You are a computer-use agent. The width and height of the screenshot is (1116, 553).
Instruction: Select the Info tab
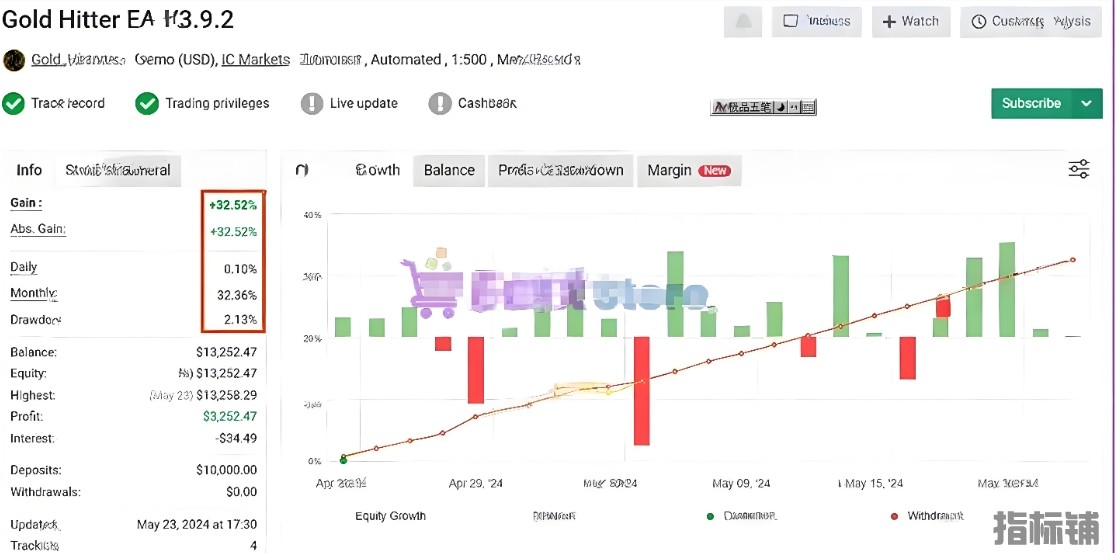tap(29, 170)
